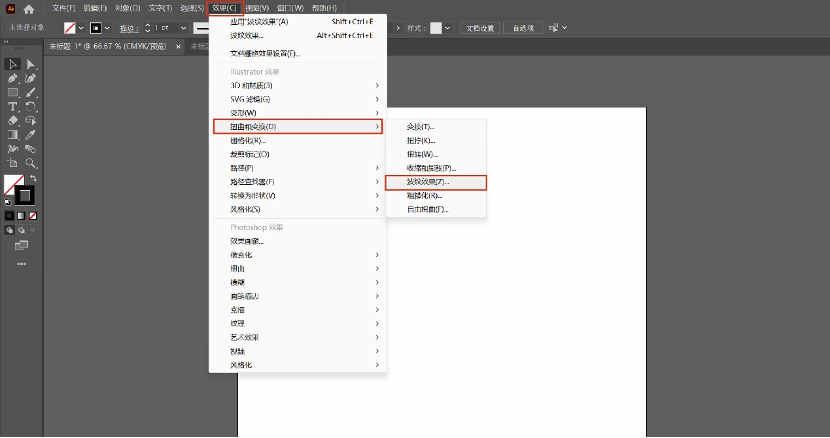Close the 未标题-1 document tab
The height and width of the screenshot is (438, 830).
[x=178, y=47]
